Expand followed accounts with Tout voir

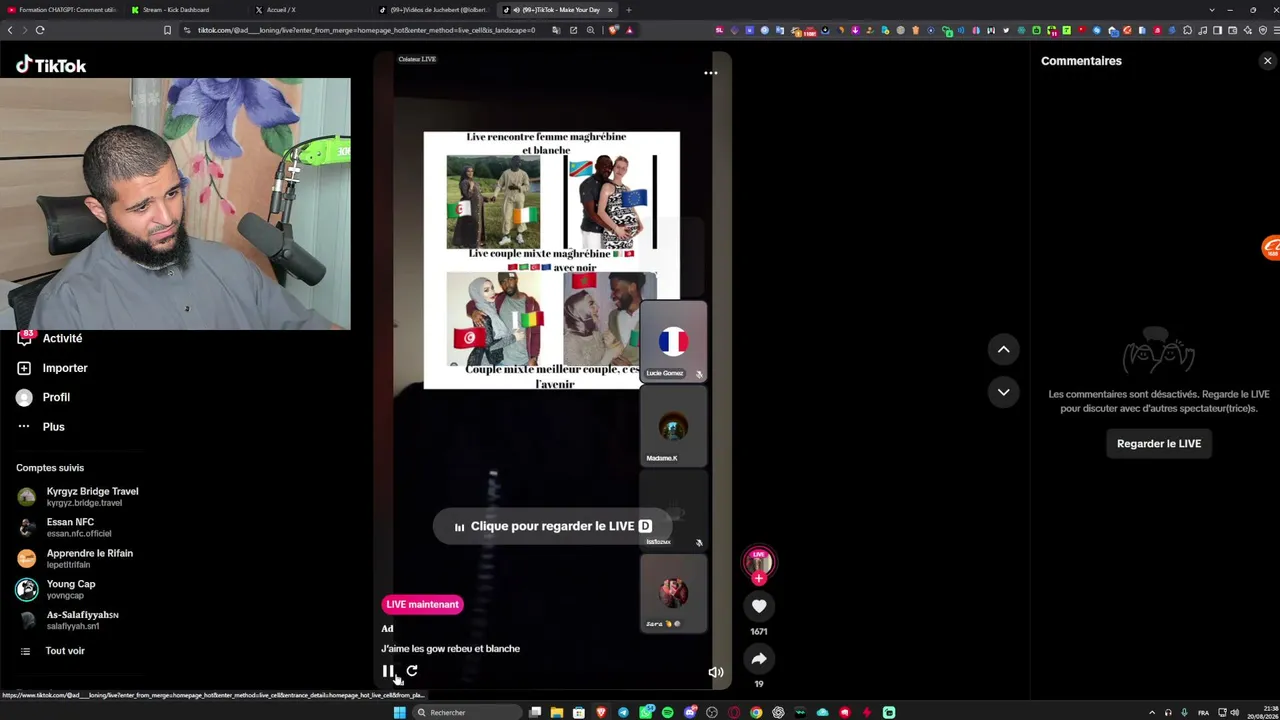pyautogui.click(x=65, y=651)
